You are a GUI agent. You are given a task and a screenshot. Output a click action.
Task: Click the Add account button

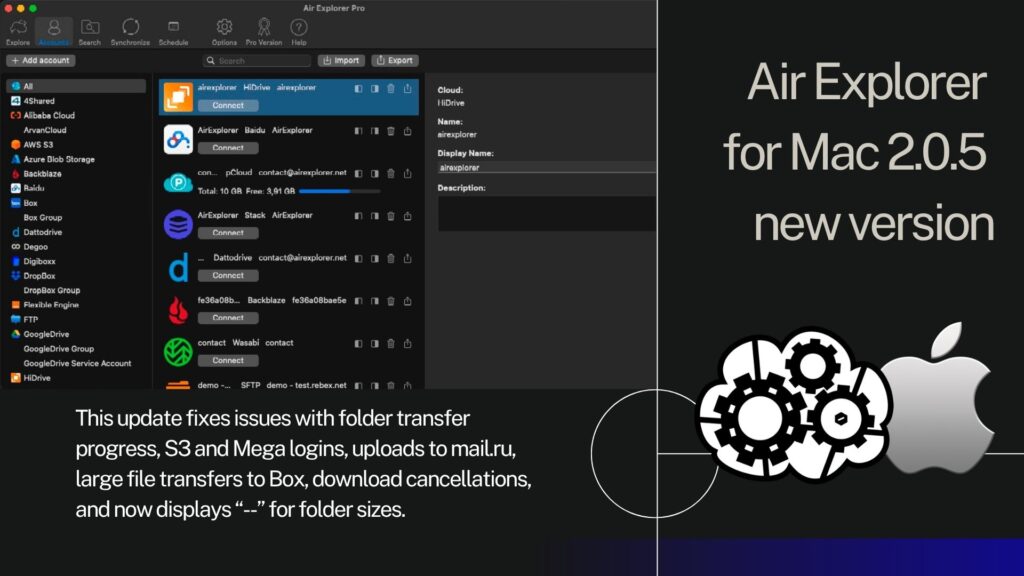point(41,61)
